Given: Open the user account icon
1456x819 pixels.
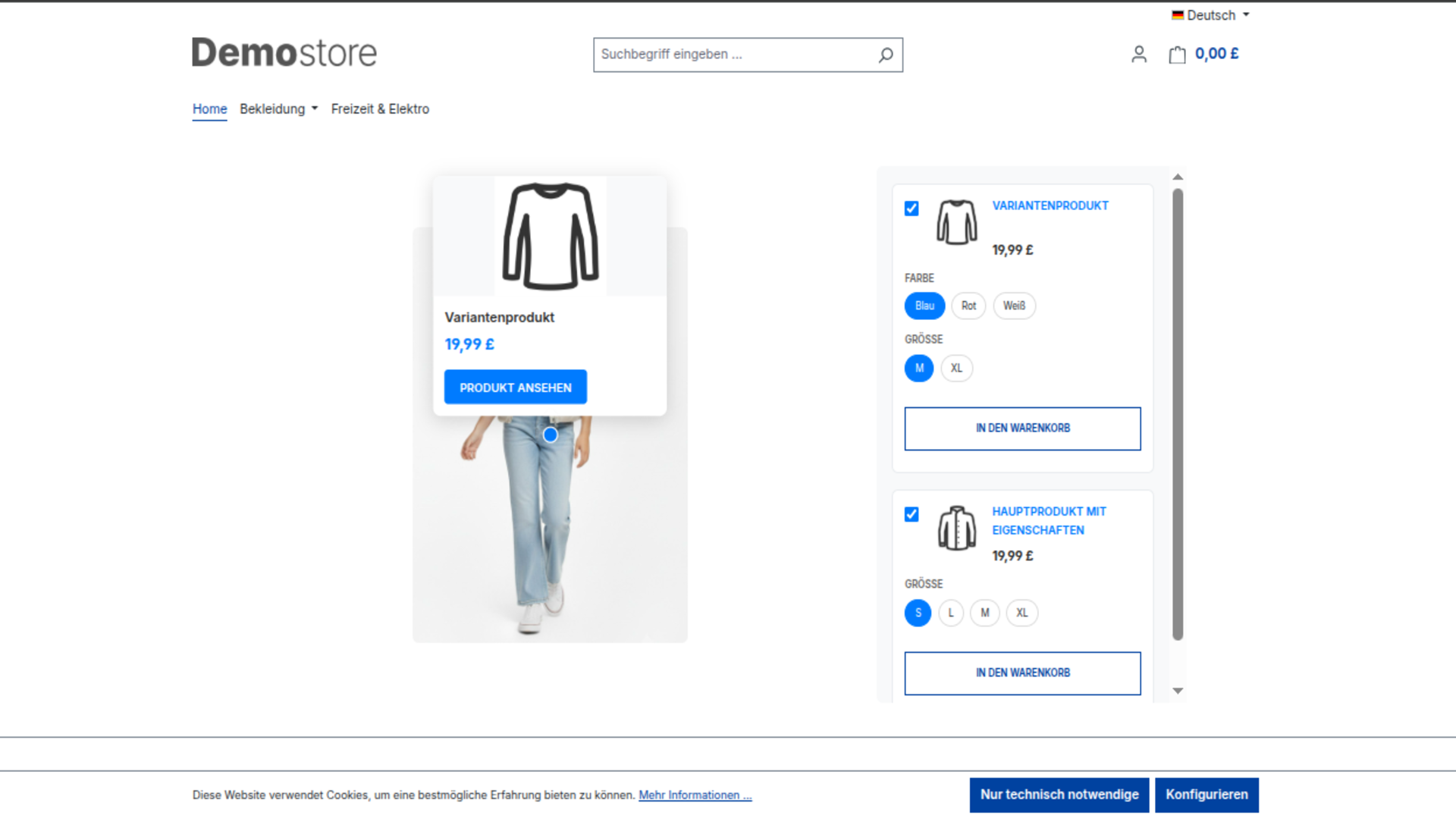Looking at the screenshot, I should [x=1138, y=54].
